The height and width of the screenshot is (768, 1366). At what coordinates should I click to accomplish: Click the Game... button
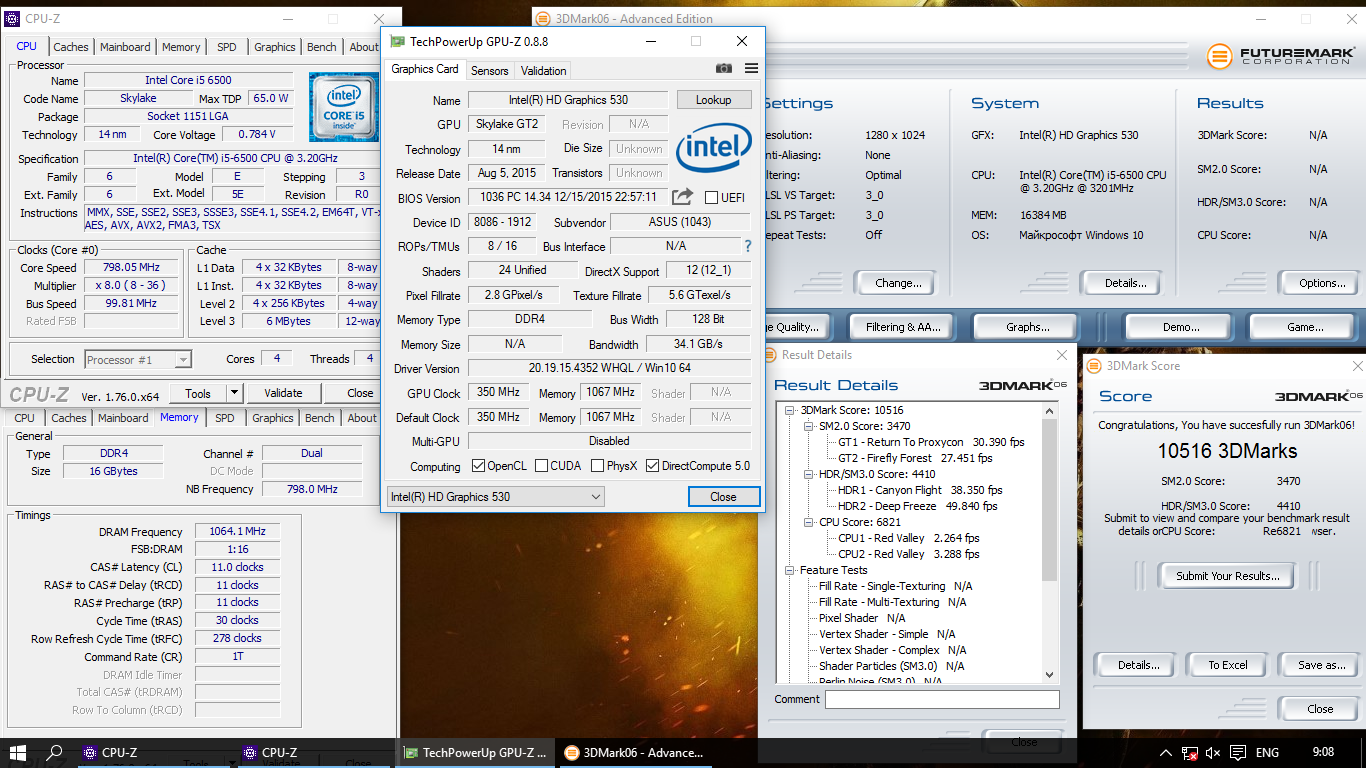point(1305,327)
